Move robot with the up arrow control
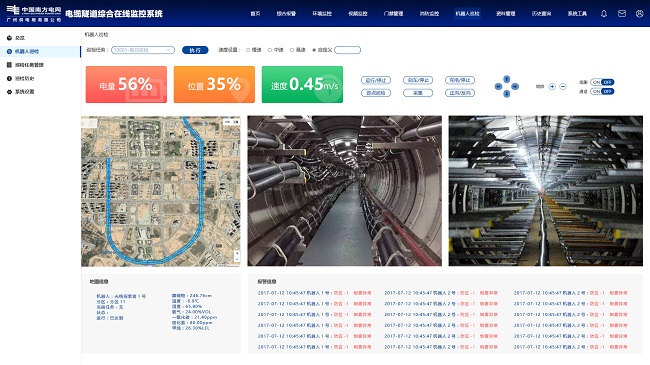650x365 pixels. 507,79
